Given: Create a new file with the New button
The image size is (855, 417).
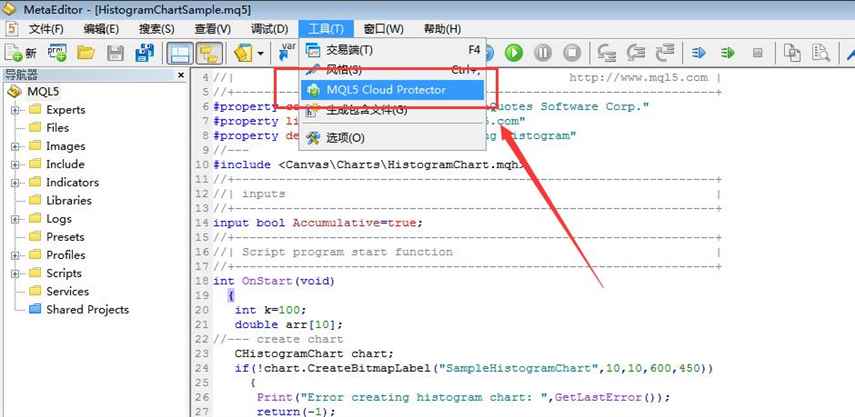Looking at the screenshot, I should (21, 53).
